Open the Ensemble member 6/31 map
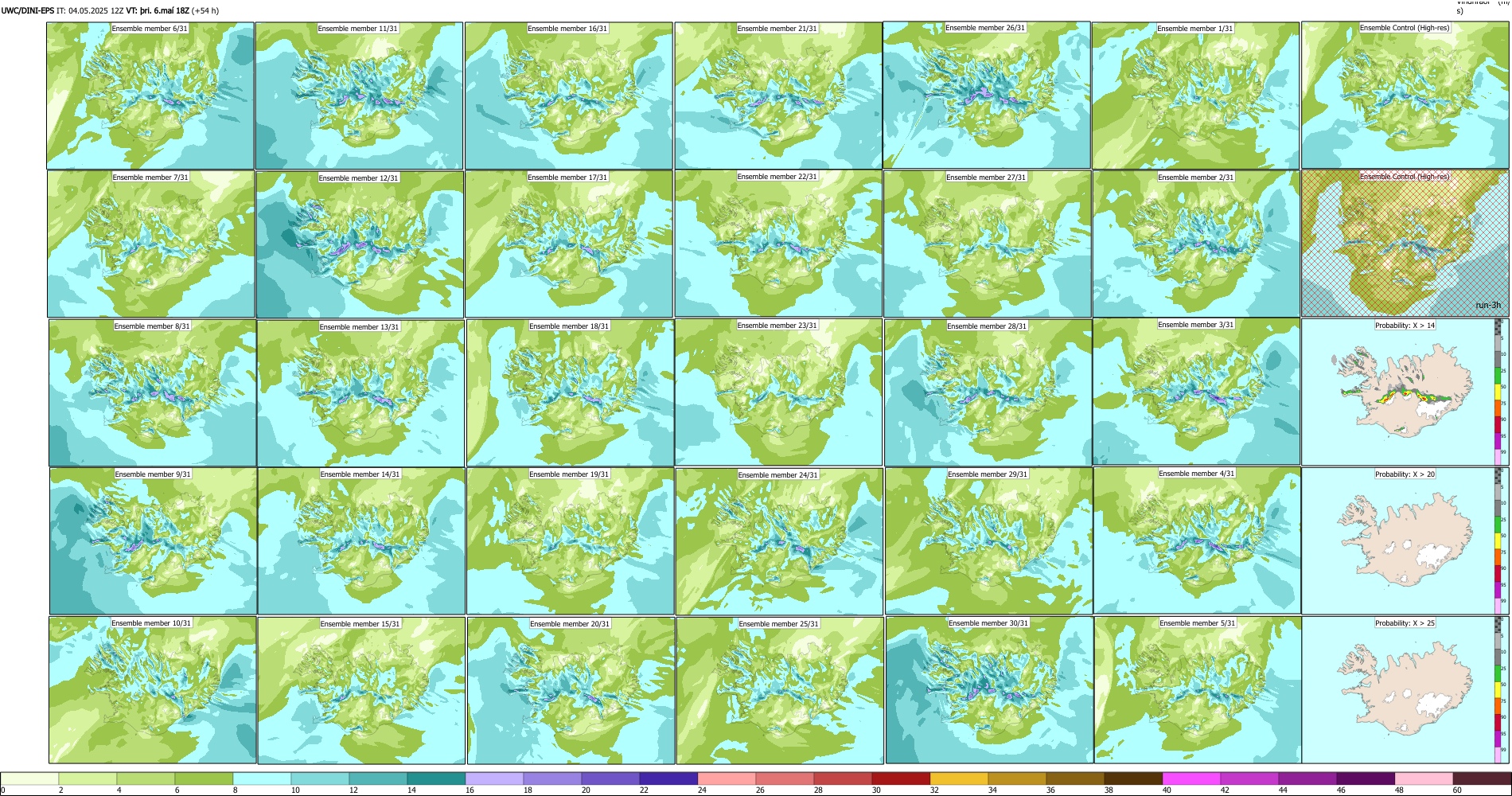Viewport: 1512px width, 796px height. tap(150, 96)
